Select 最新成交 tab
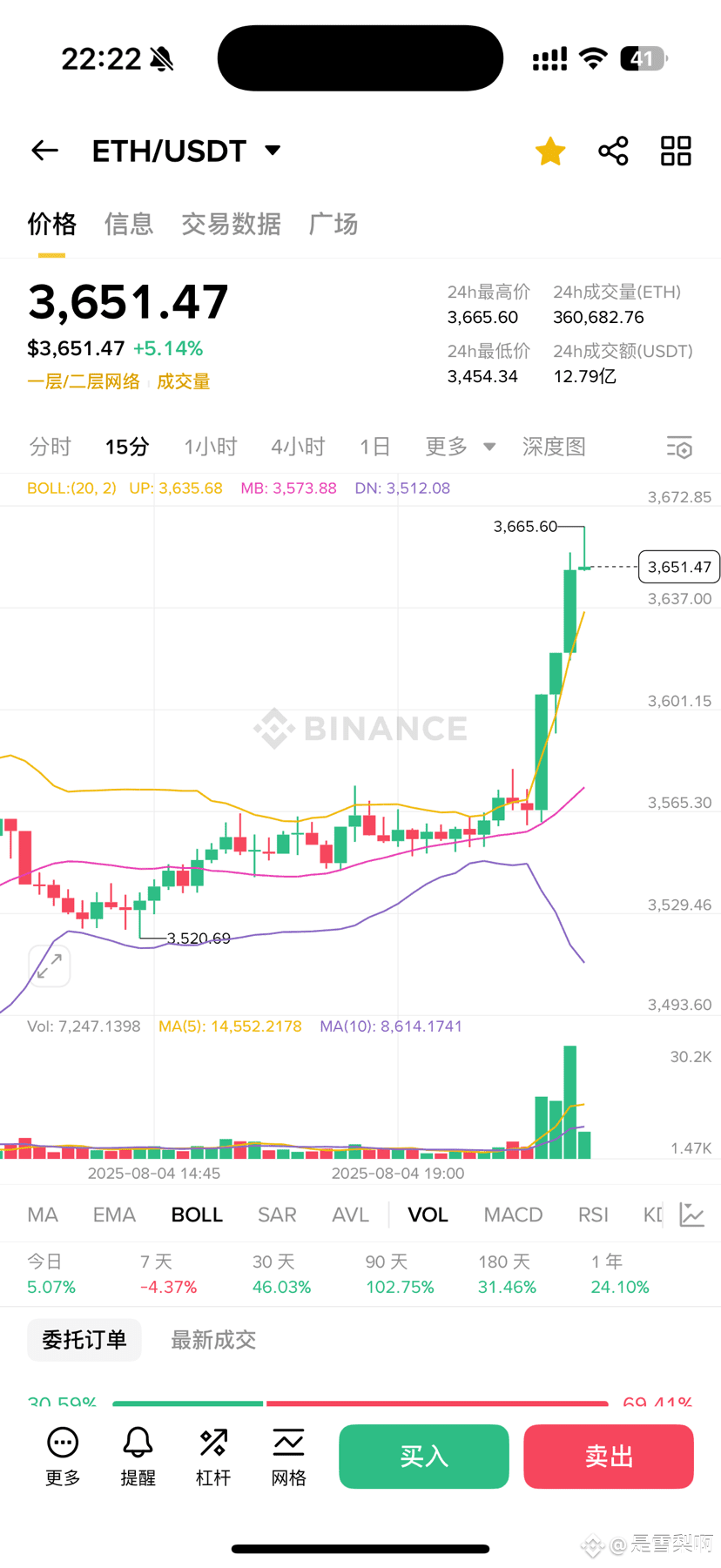 pos(213,1340)
